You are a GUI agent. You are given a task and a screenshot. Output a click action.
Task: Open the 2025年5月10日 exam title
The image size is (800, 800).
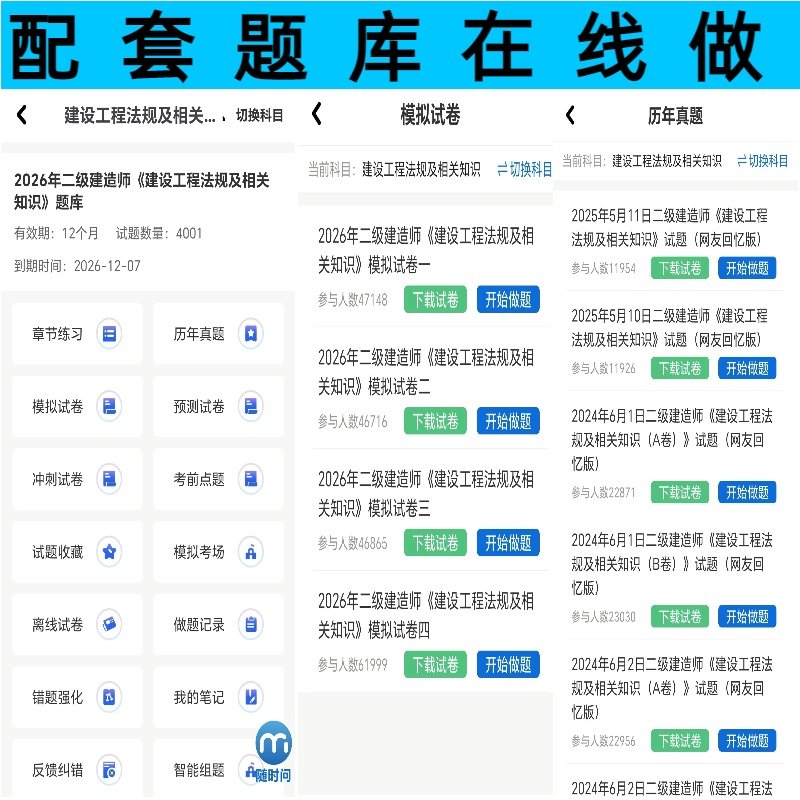[x=669, y=327]
